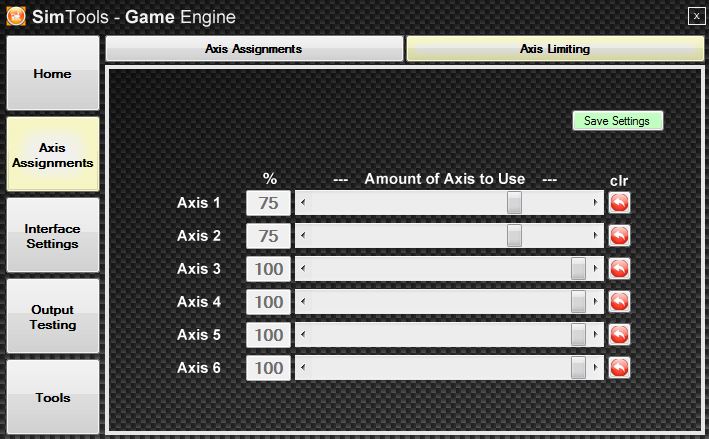This screenshot has height=439, width=709.
Task: Click the Axis 5 percent field showing 100
Action: pos(269,335)
